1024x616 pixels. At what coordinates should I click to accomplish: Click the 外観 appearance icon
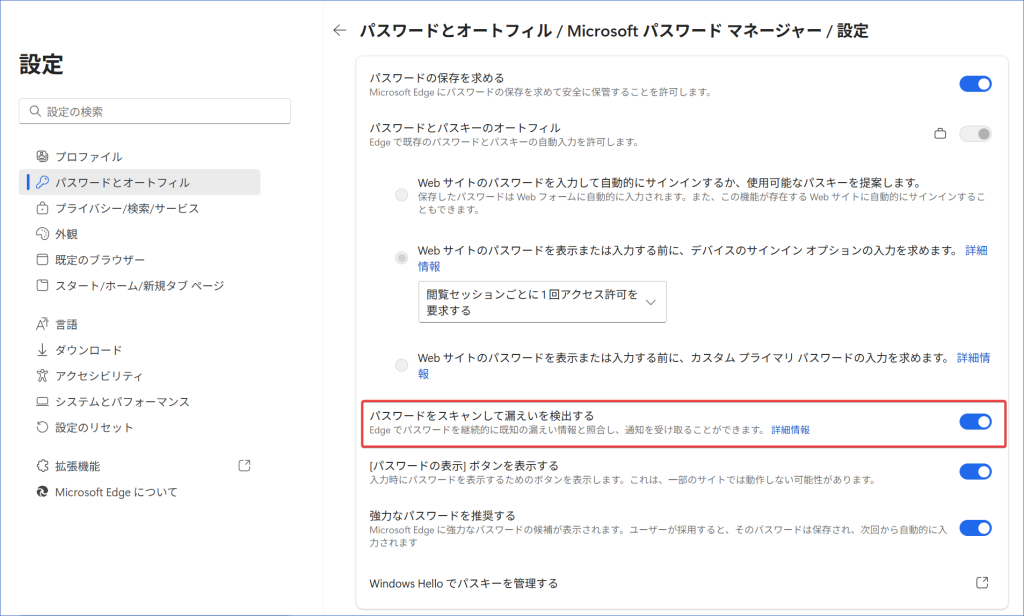point(42,234)
